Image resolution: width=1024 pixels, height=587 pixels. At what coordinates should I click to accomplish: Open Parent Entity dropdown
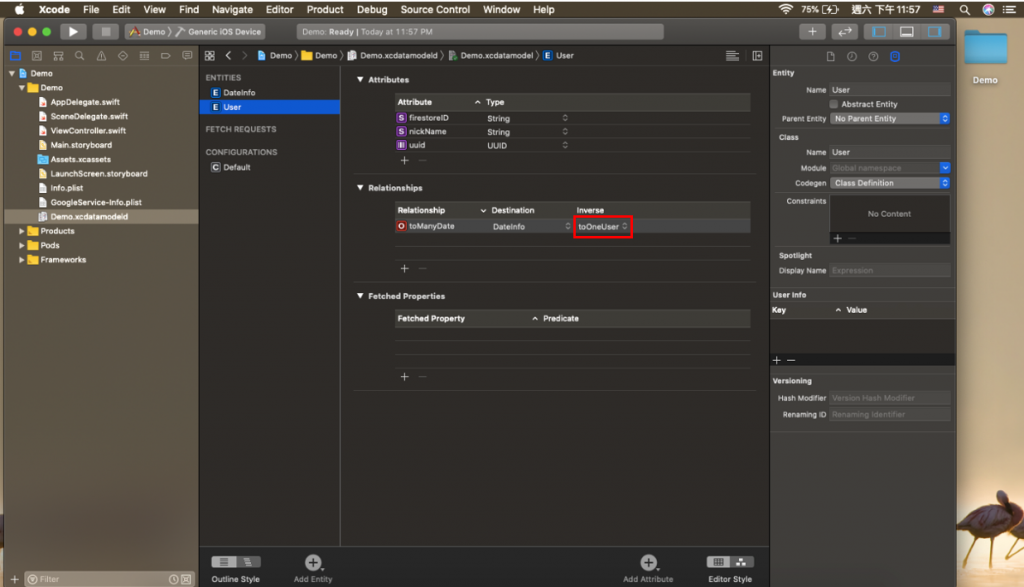click(x=889, y=118)
